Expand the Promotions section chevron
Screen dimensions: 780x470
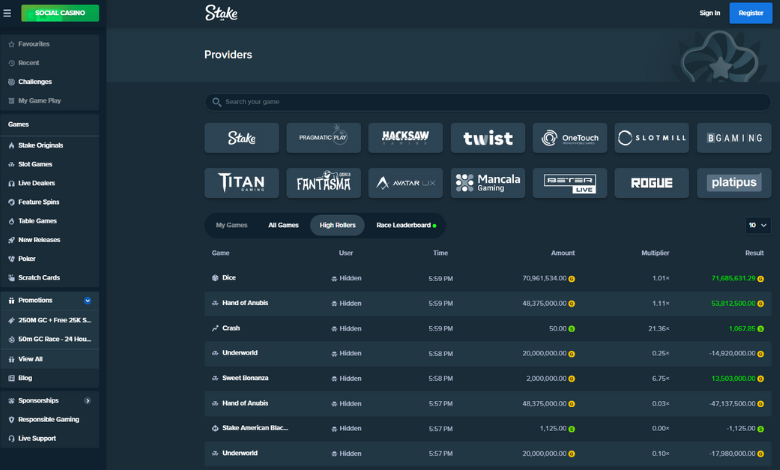point(87,300)
